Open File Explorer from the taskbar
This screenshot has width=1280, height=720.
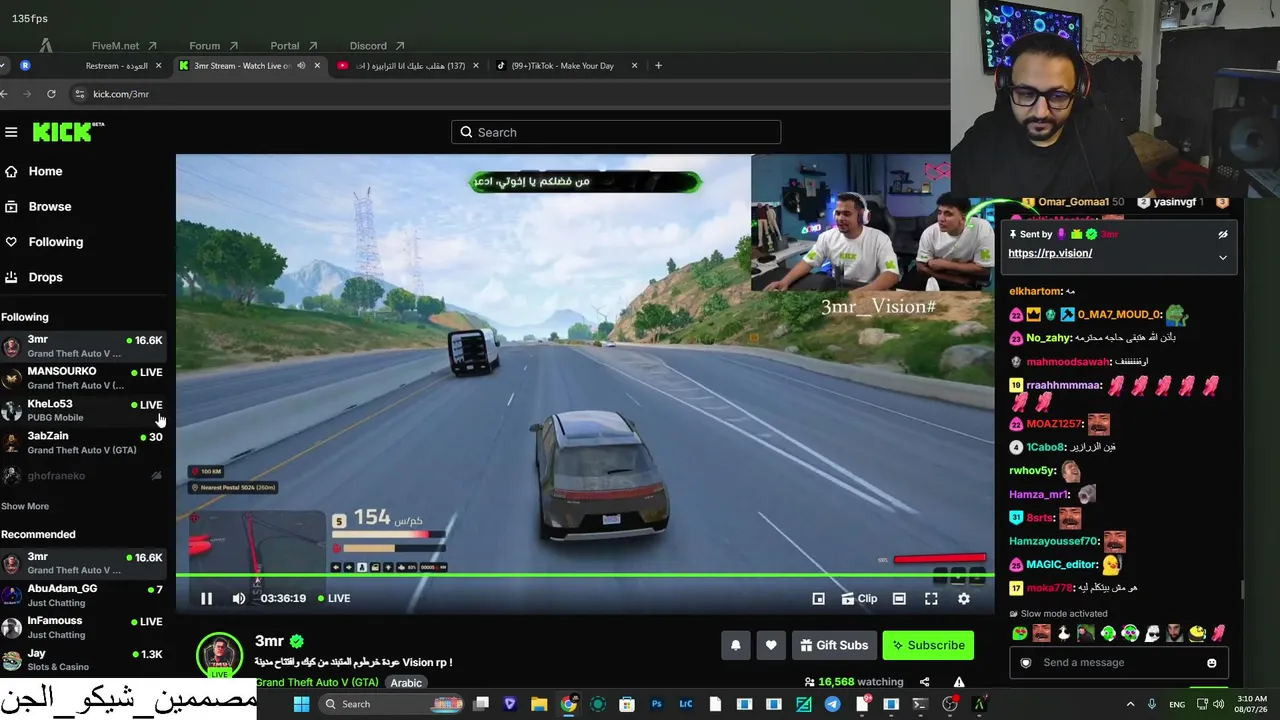coord(539,704)
